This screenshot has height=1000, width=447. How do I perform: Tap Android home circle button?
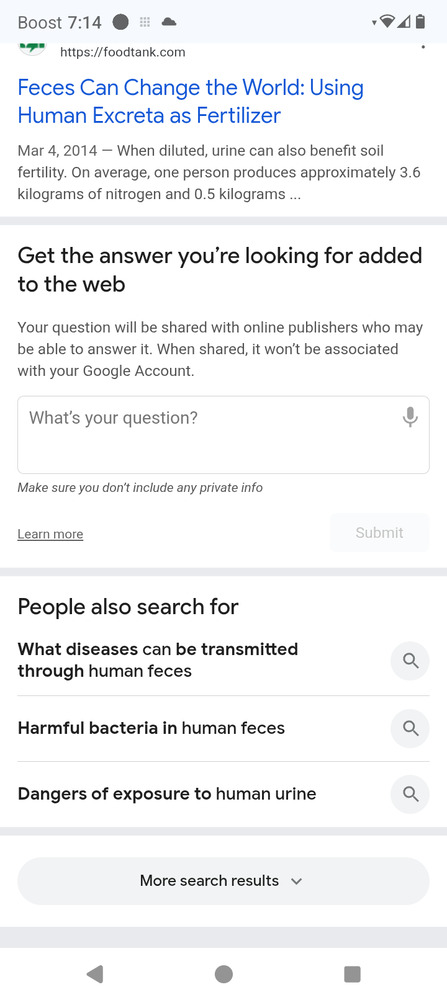(223, 974)
